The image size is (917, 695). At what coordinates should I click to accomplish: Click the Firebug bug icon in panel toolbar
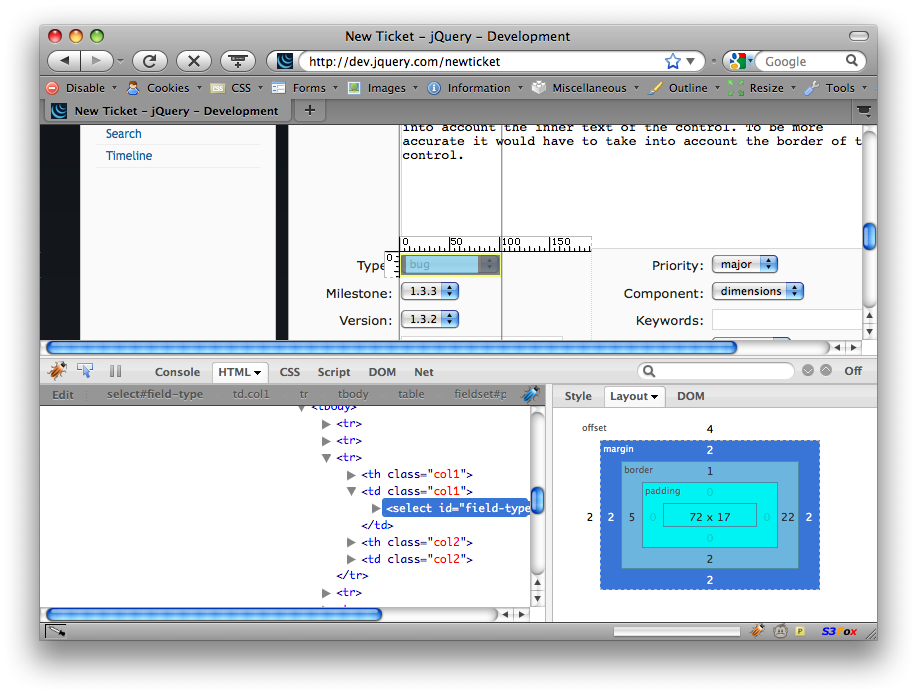[58, 371]
